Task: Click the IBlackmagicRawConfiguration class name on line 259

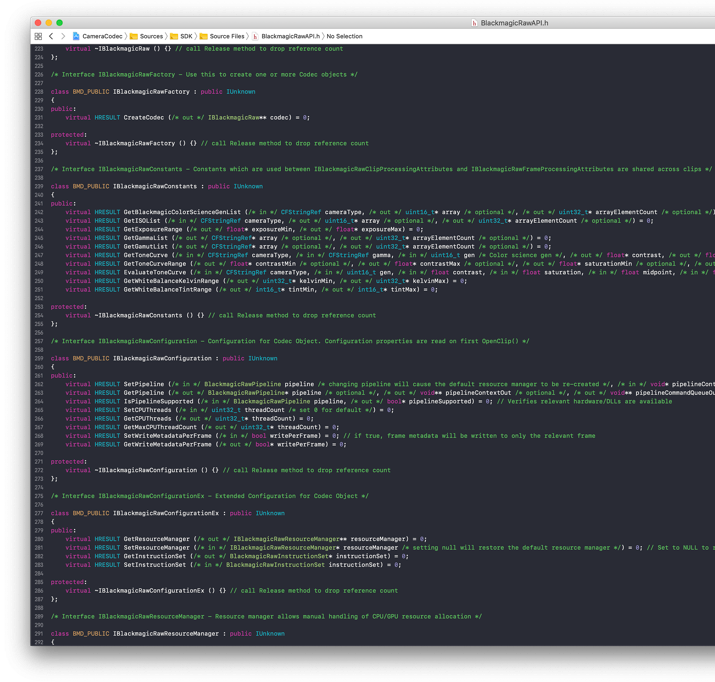Action: [x=162, y=358]
